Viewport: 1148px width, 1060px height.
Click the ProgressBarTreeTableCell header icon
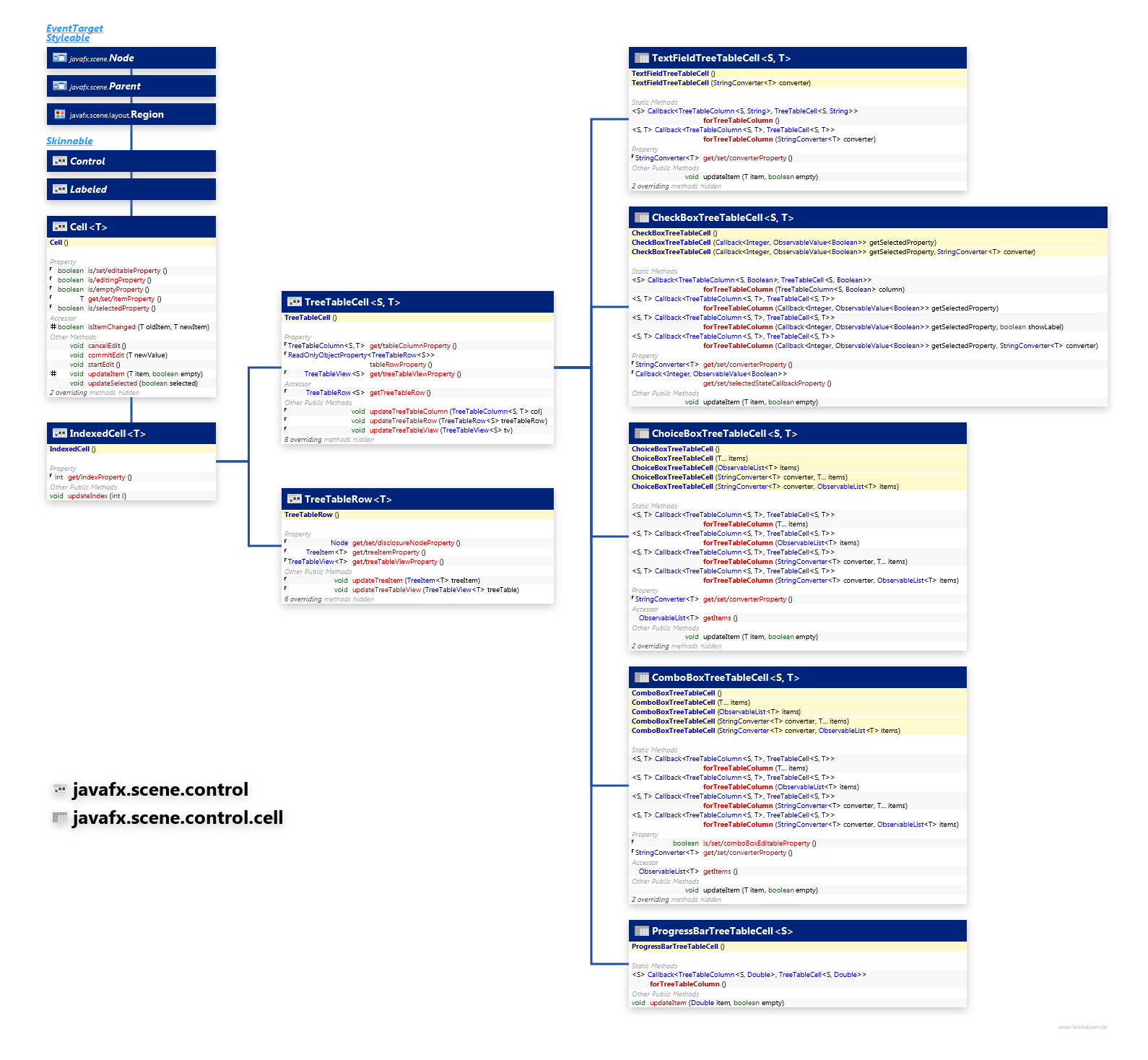pos(641,931)
